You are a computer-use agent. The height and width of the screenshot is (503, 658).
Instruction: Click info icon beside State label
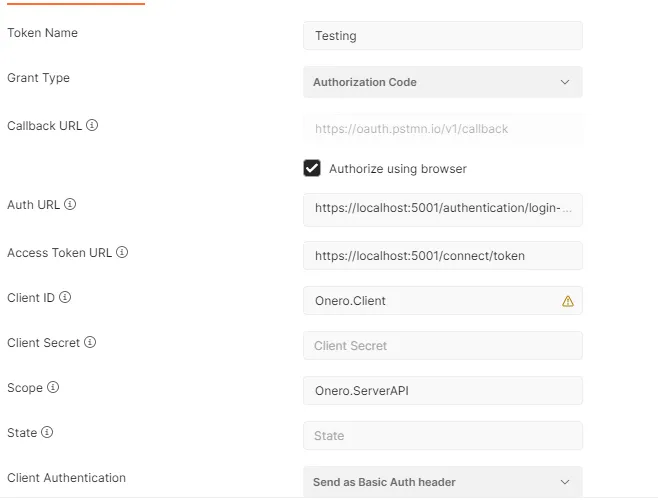click(47, 433)
